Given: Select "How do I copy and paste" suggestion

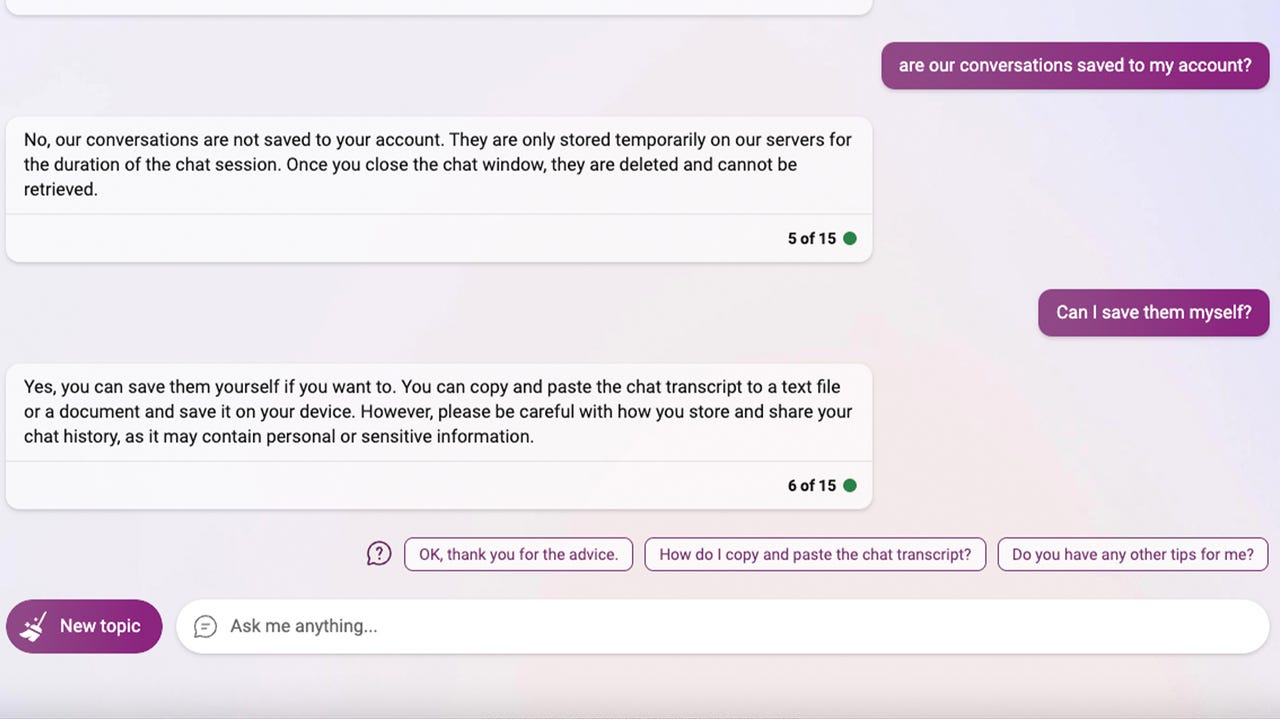Looking at the screenshot, I should (x=815, y=554).
